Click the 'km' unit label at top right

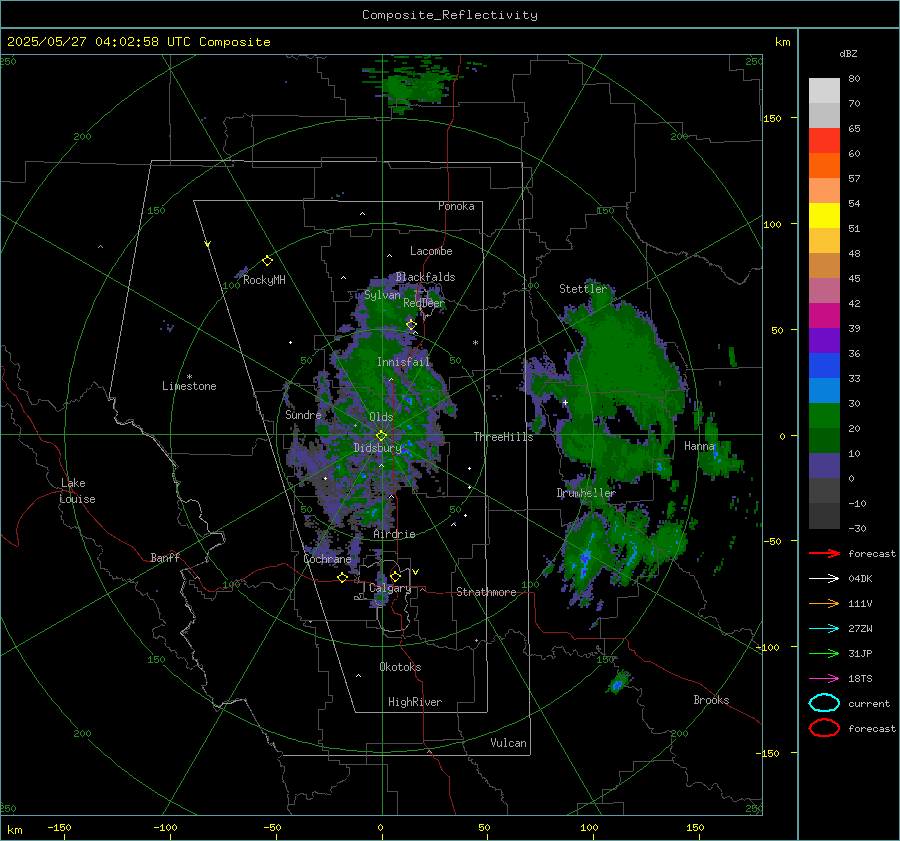782,42
